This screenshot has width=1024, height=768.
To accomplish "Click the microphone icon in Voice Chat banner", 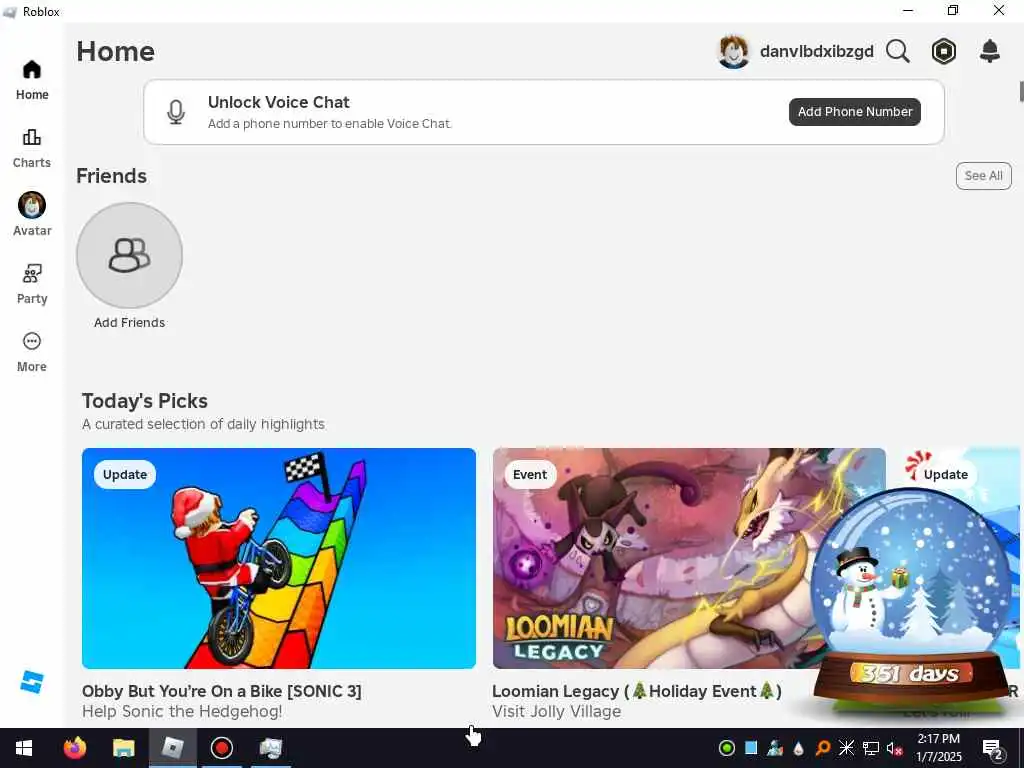I will click(x=176, y=112).
